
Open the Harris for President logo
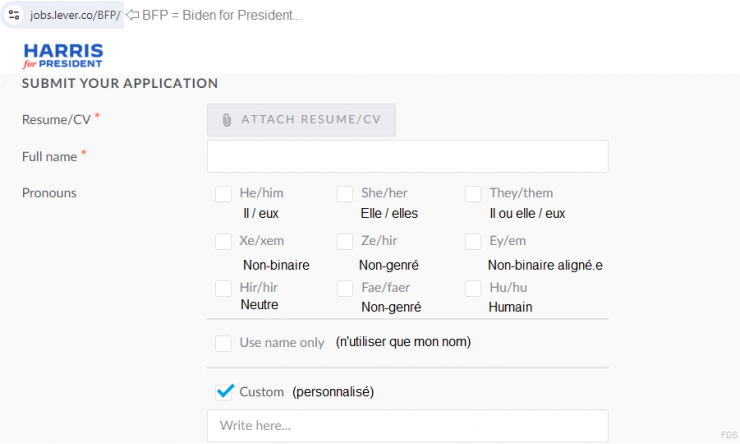point(63,56)
